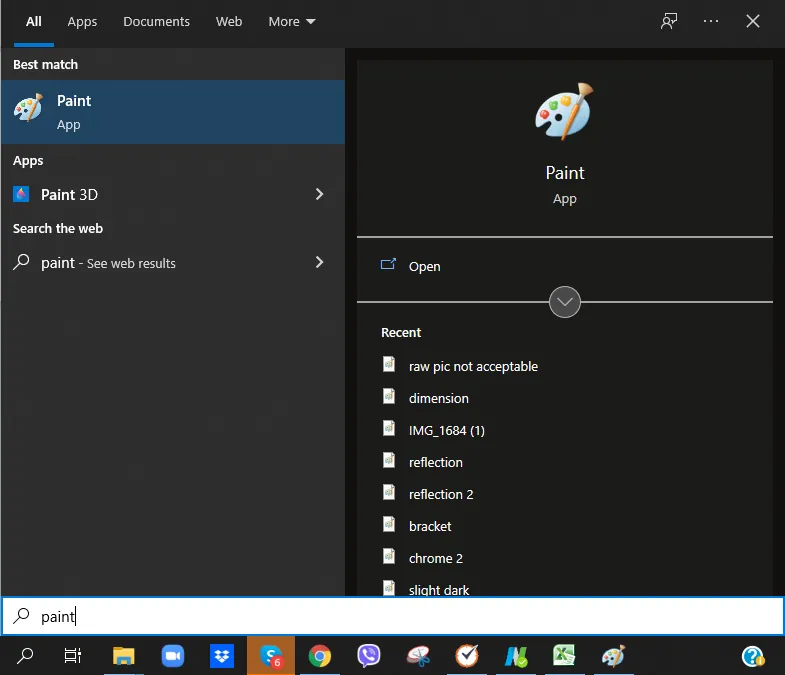785x675 pixels.
Task: Switch to the Documents search tab
Action: (156, 22)
